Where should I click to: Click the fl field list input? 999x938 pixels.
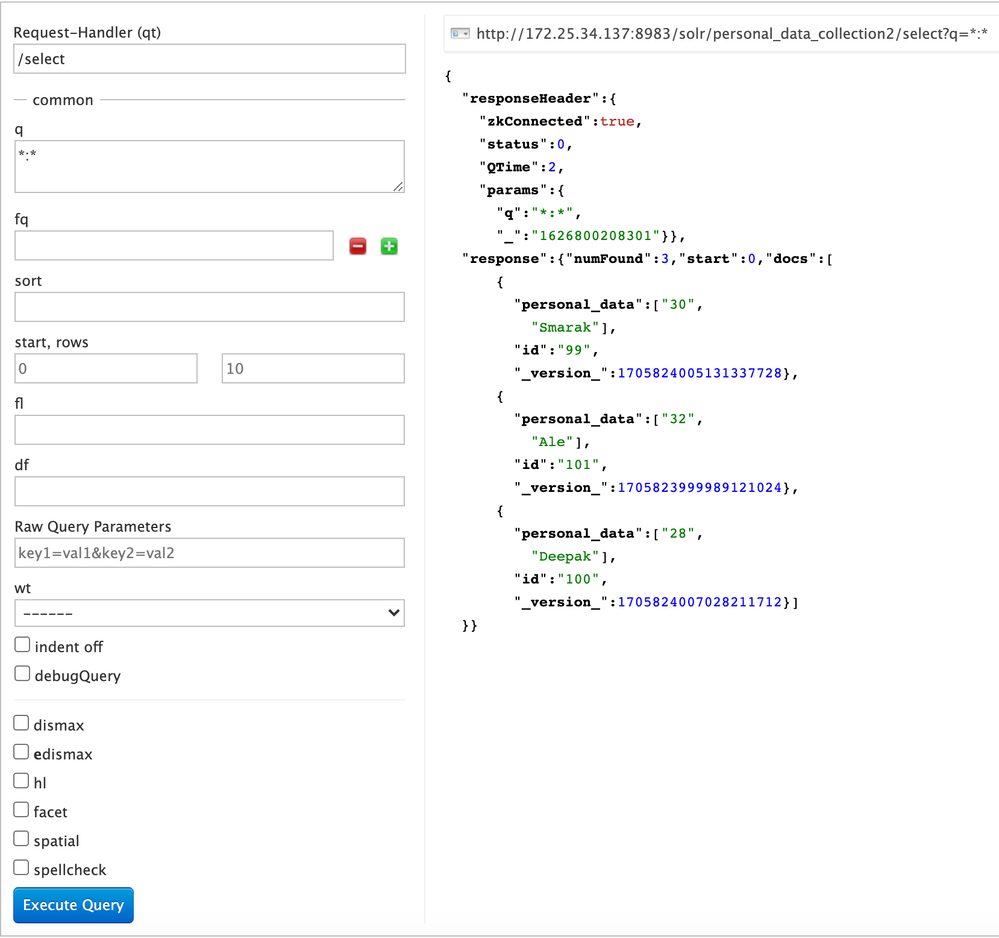pos(210,430)
